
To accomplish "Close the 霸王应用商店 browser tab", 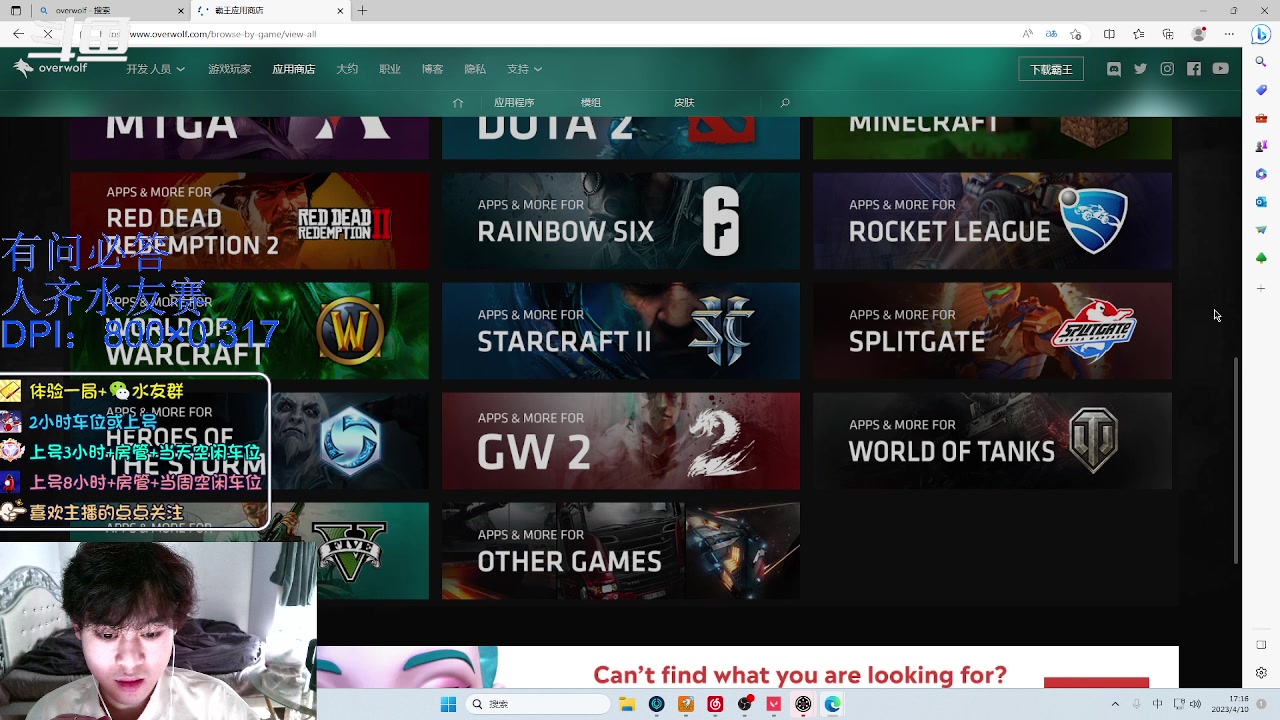I will (340, 11).
